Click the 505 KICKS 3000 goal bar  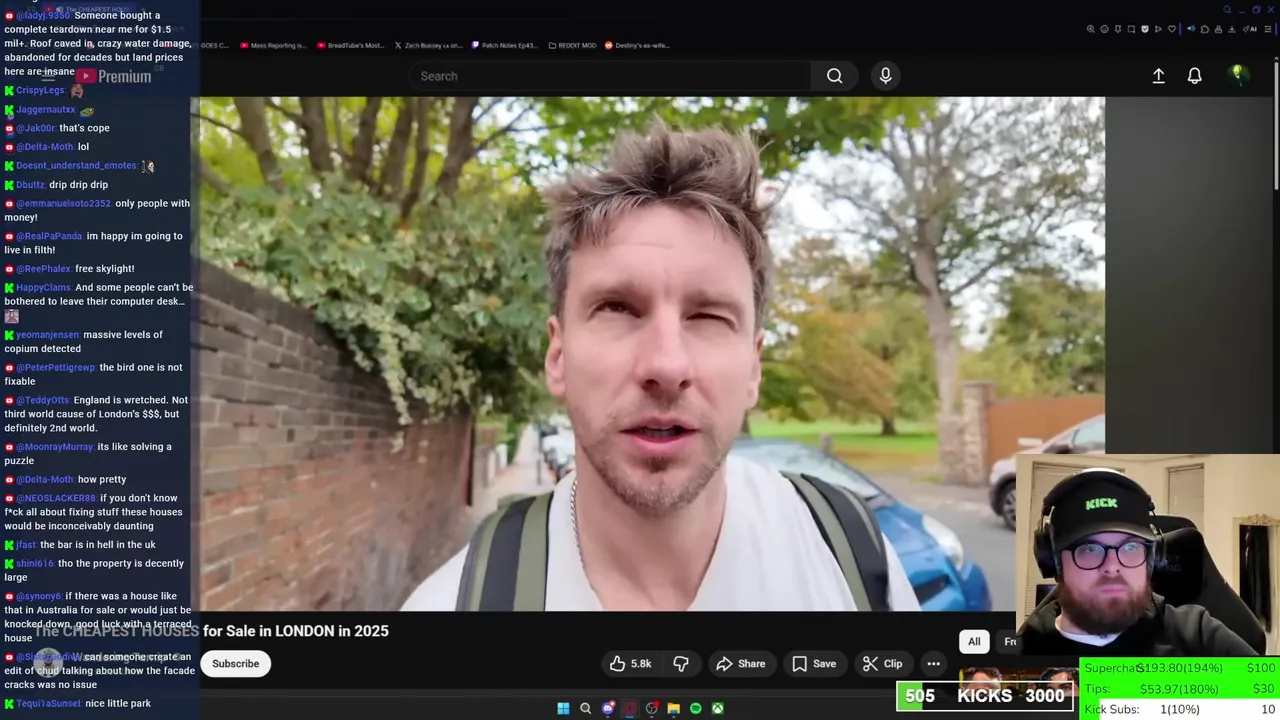tap(985, 696)
